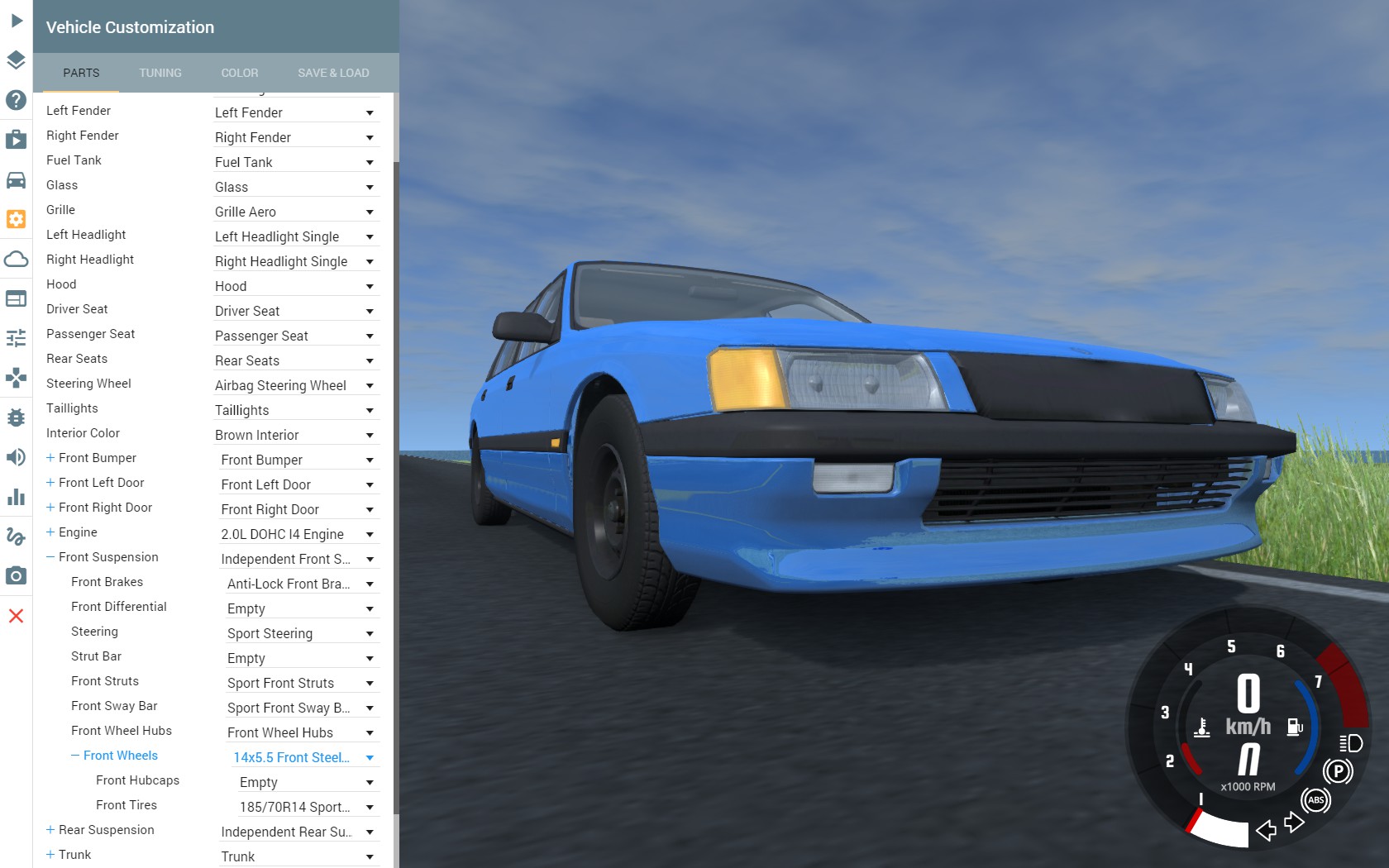Click the parts list vertical scrollbar
The image size is (1389, 868).
[x=396, y=488]
